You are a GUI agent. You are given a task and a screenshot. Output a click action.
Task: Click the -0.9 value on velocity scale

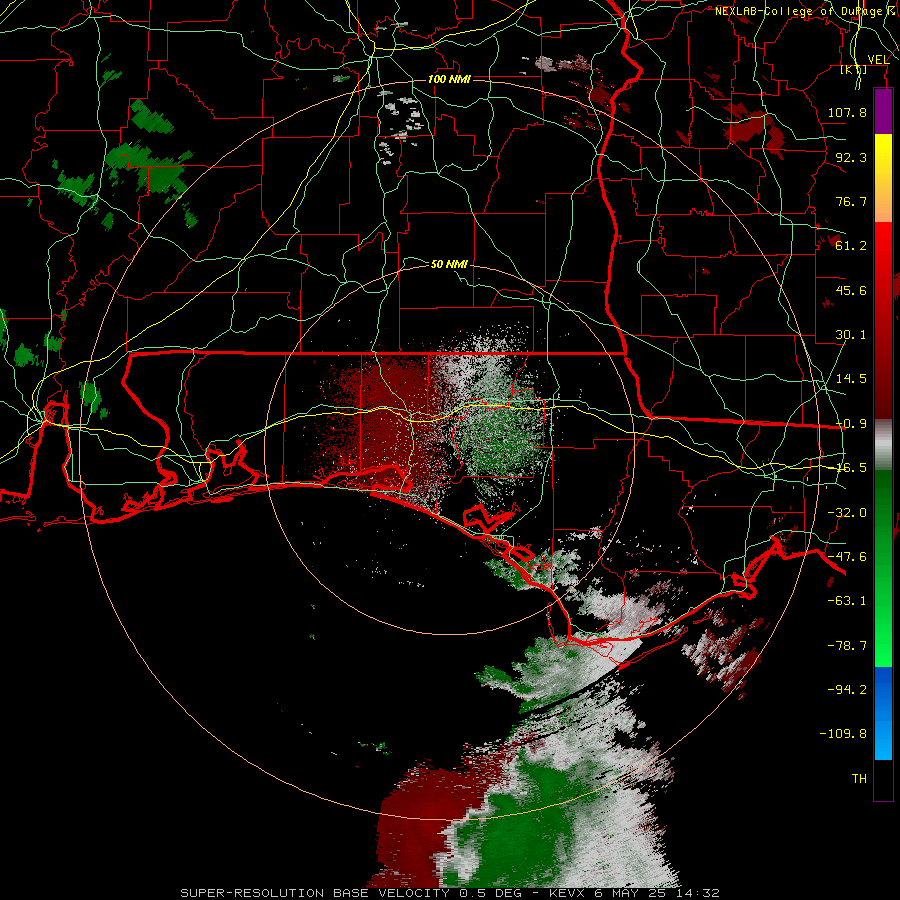851,423
